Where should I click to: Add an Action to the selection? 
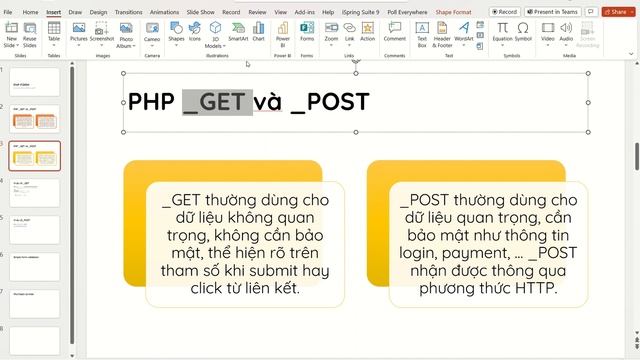(x=367, y=32)
